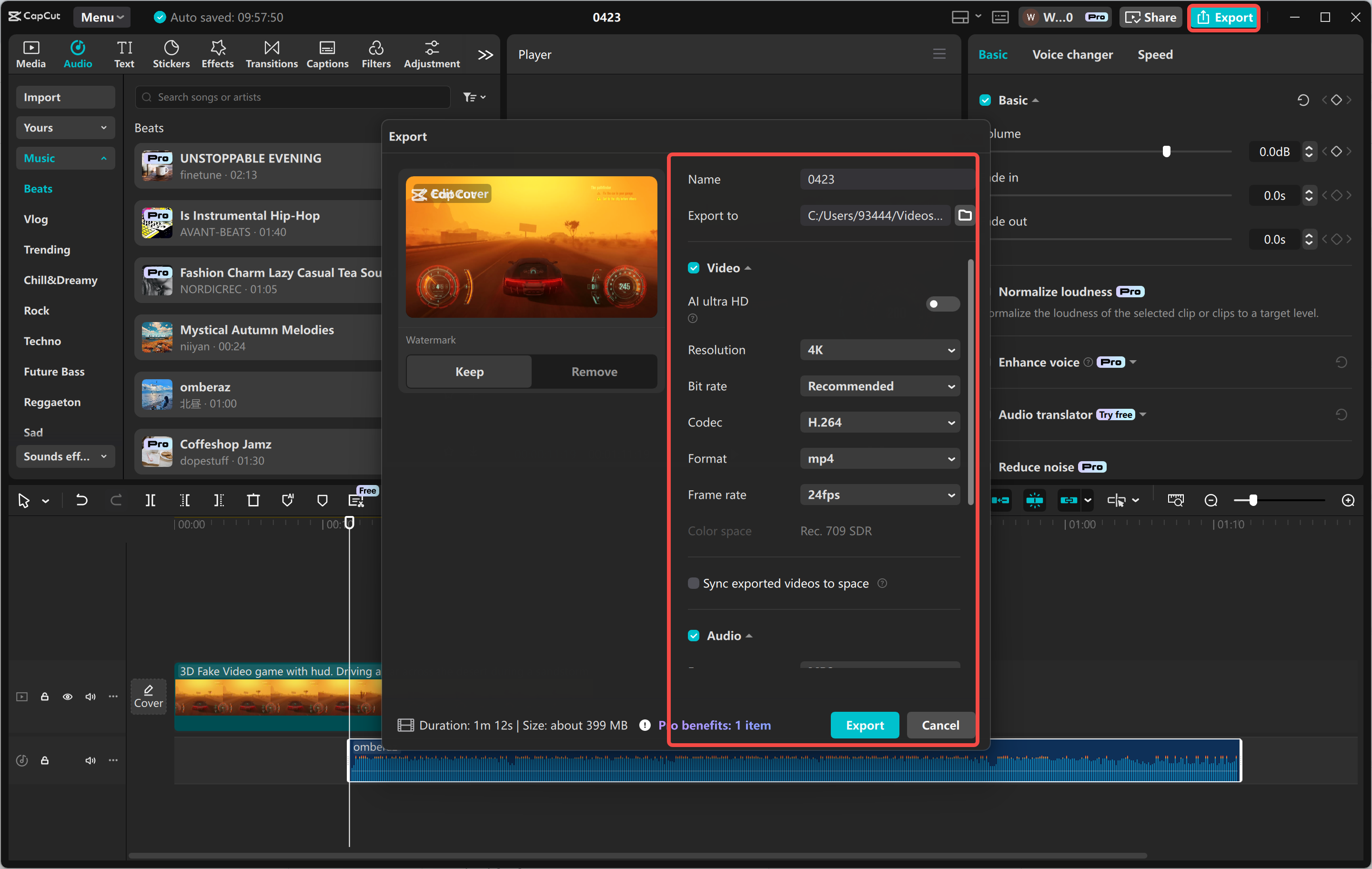
Task: Toggle the AI ultra HD switch
Action: (941, 304)
